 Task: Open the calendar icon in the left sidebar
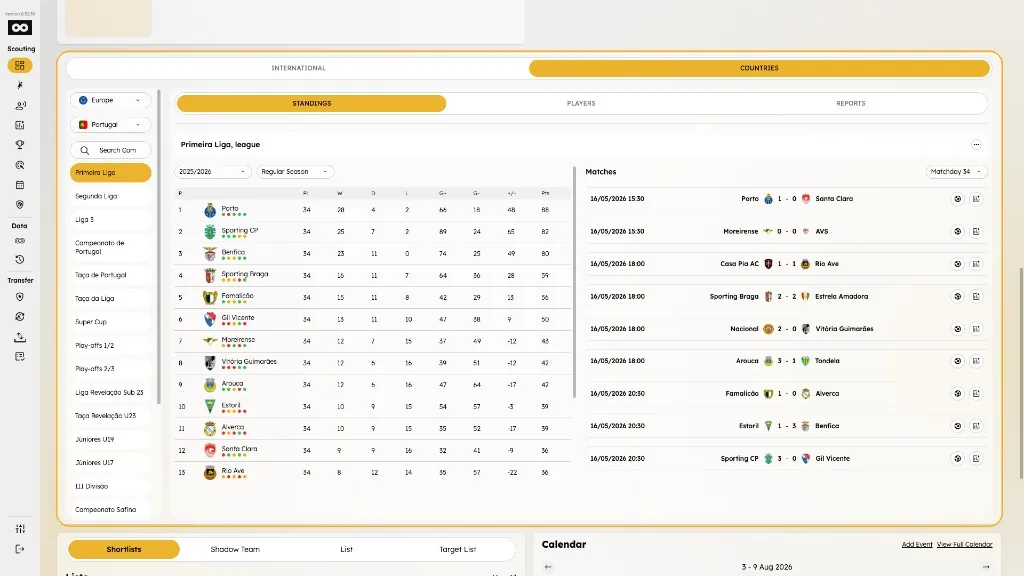(x=20, y=185)
